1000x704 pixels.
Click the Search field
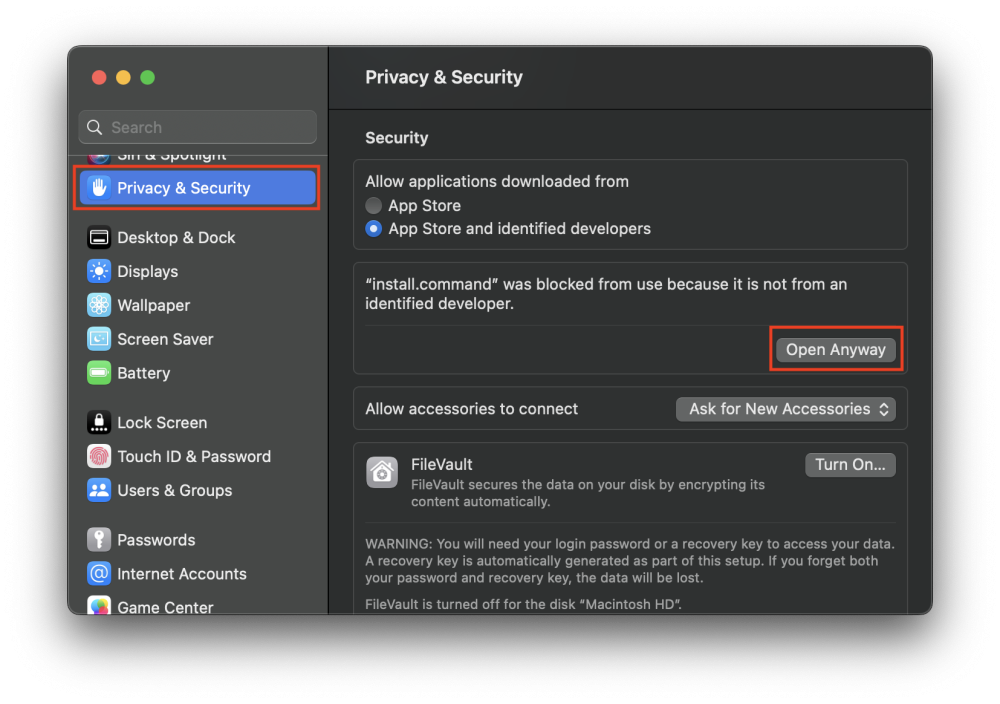(x=198, y=128)
